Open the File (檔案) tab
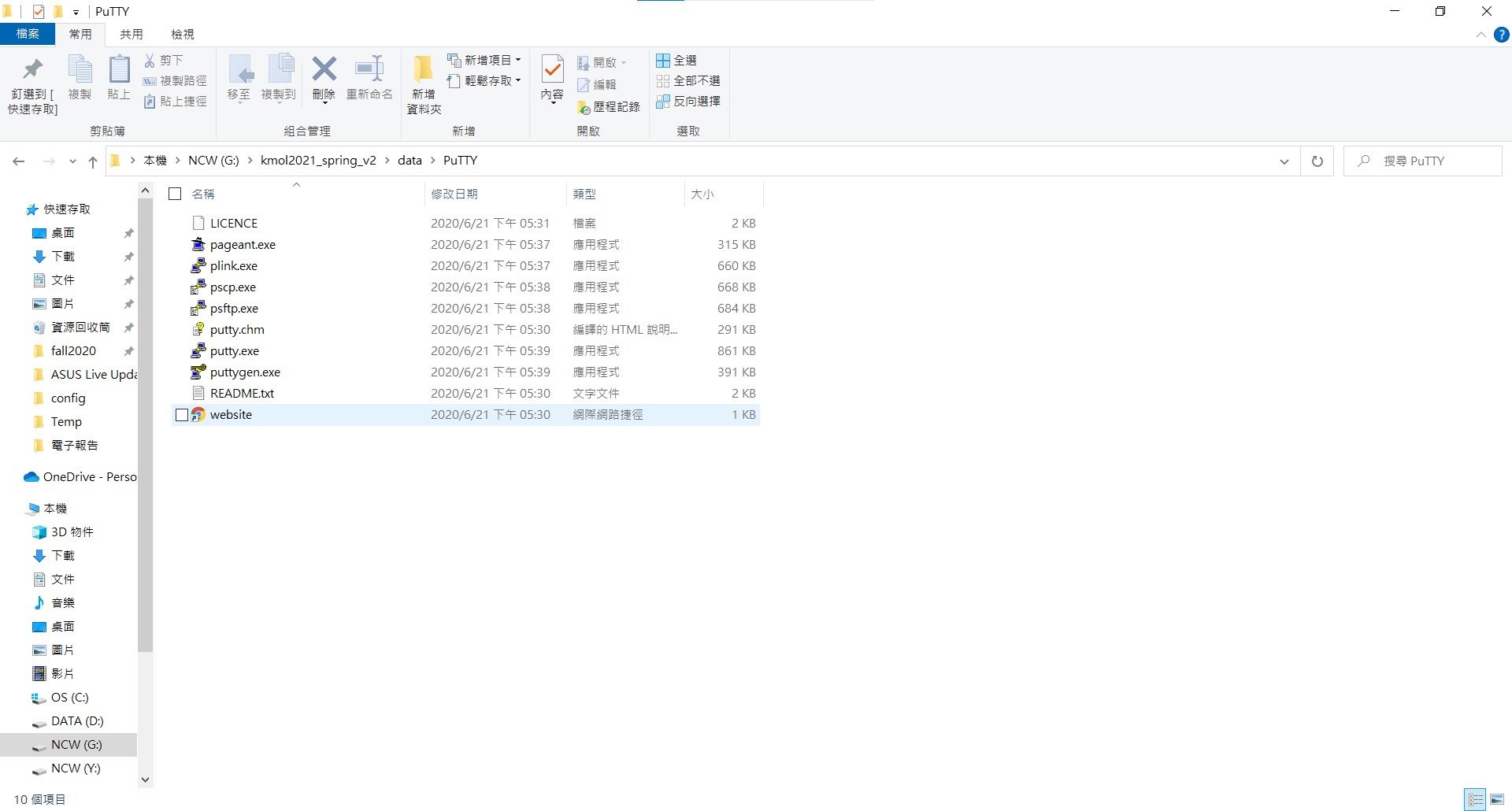The height and width of the screenshot is (811, 1512). click(x=28, y=34)
